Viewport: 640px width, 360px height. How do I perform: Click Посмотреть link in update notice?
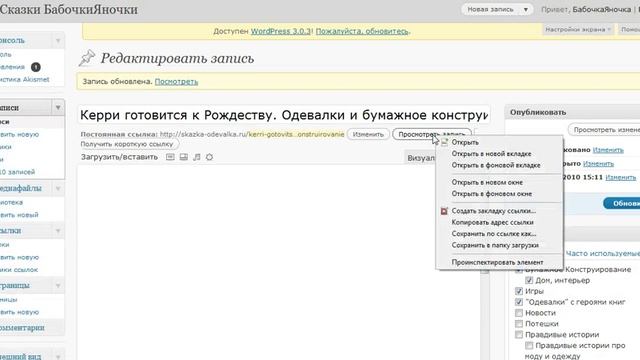tap(176, 82)
